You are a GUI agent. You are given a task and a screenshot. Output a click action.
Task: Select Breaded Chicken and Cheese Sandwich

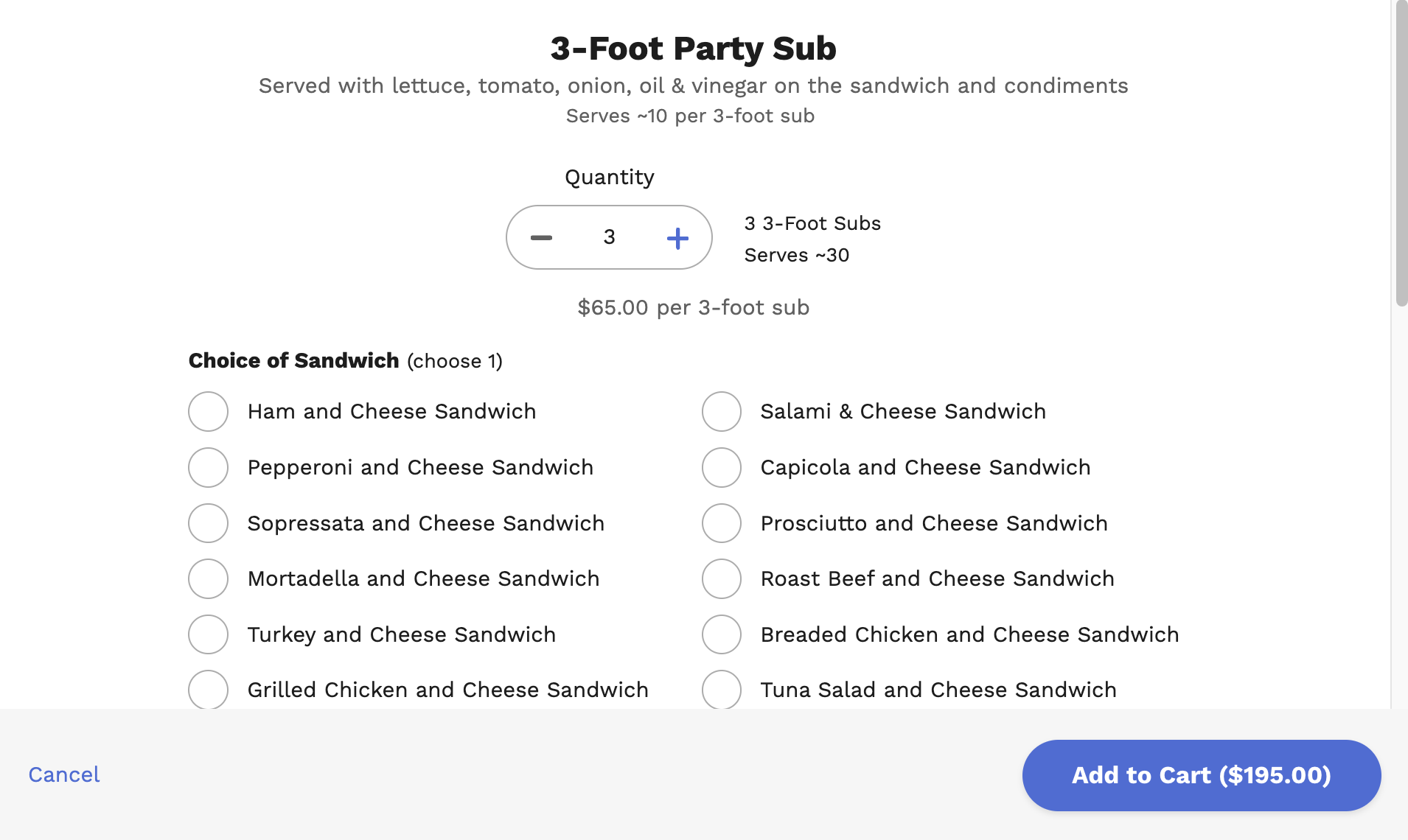click(722, 634)
